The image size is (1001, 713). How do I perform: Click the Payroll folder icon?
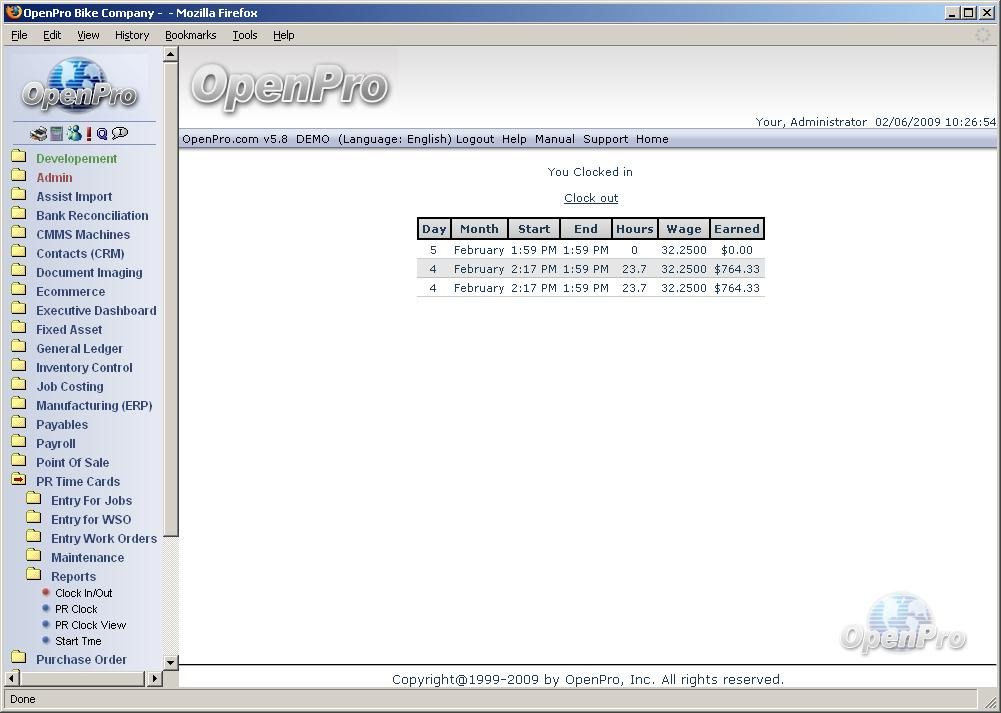coord(19,443)
